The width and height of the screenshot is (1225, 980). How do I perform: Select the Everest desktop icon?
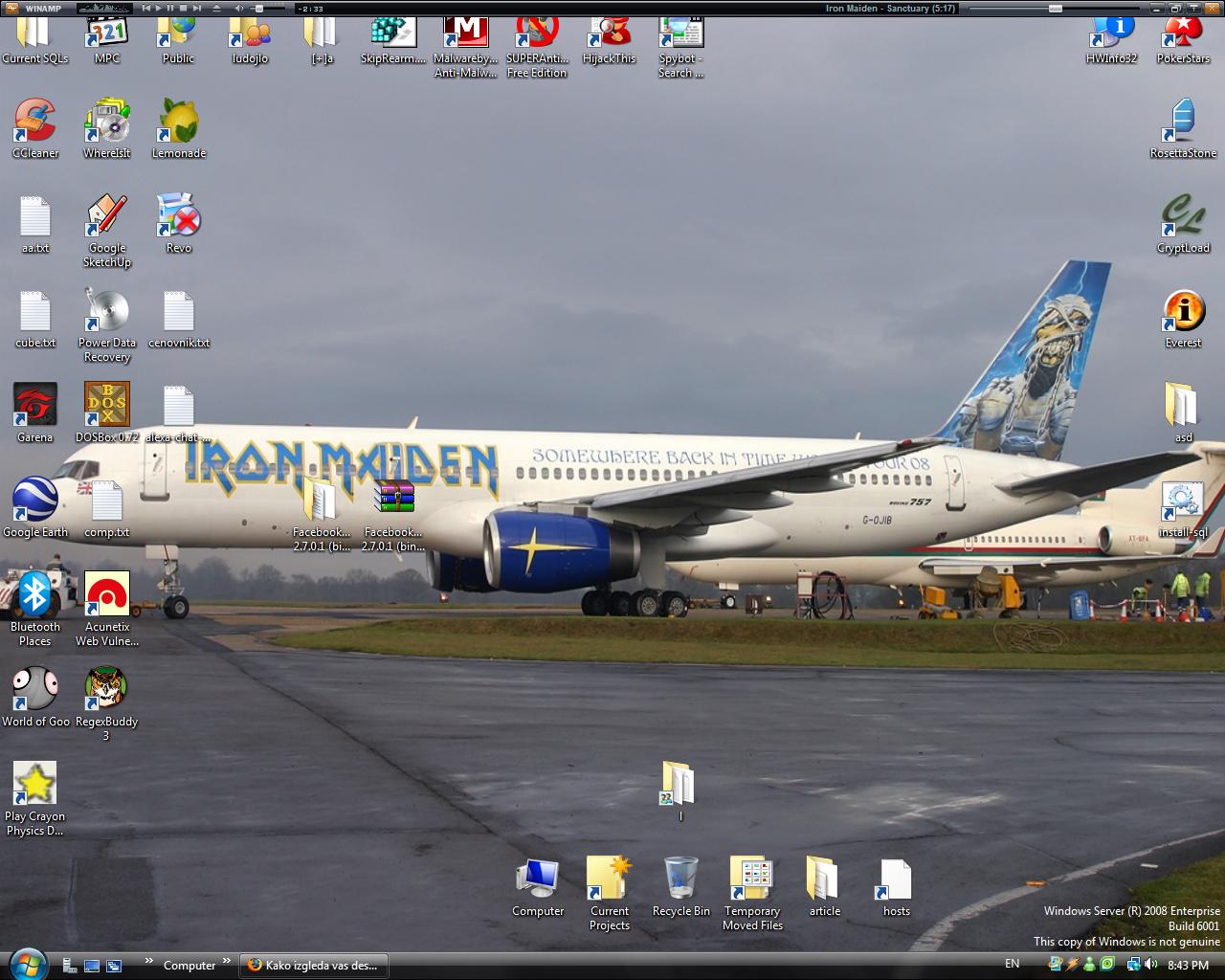(1184, 318)
